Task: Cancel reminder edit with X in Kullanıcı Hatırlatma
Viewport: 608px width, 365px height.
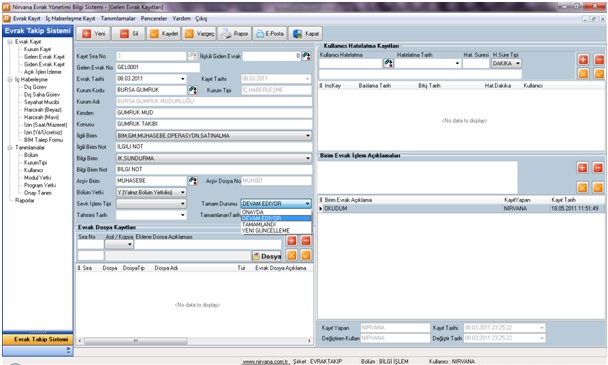Action: (584, 74)
